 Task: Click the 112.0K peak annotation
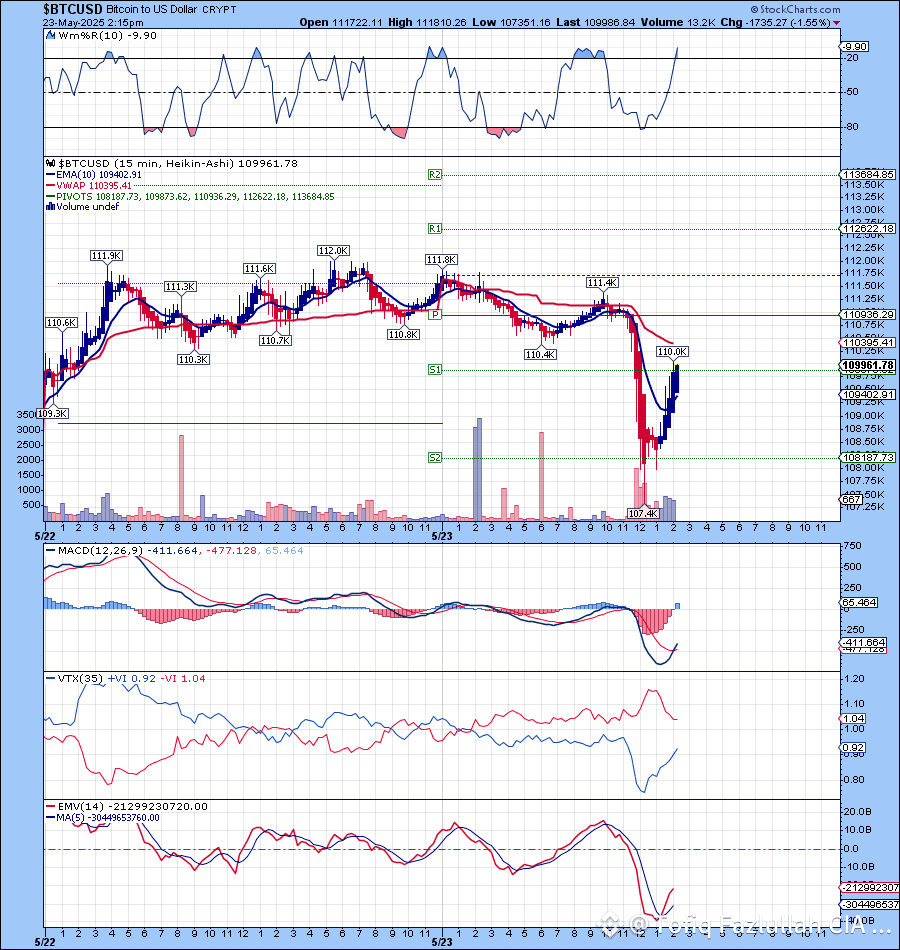point(333,251)
